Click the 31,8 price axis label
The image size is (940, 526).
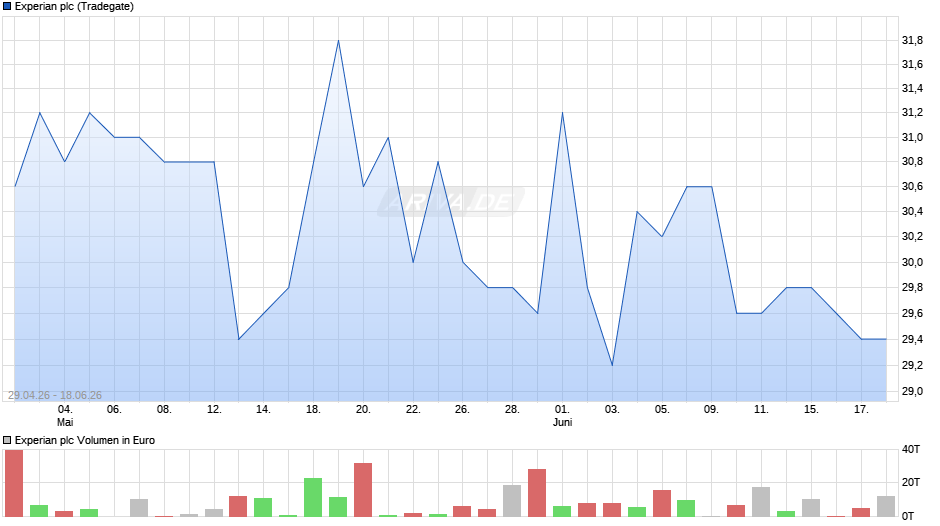(x=912, y=40)
